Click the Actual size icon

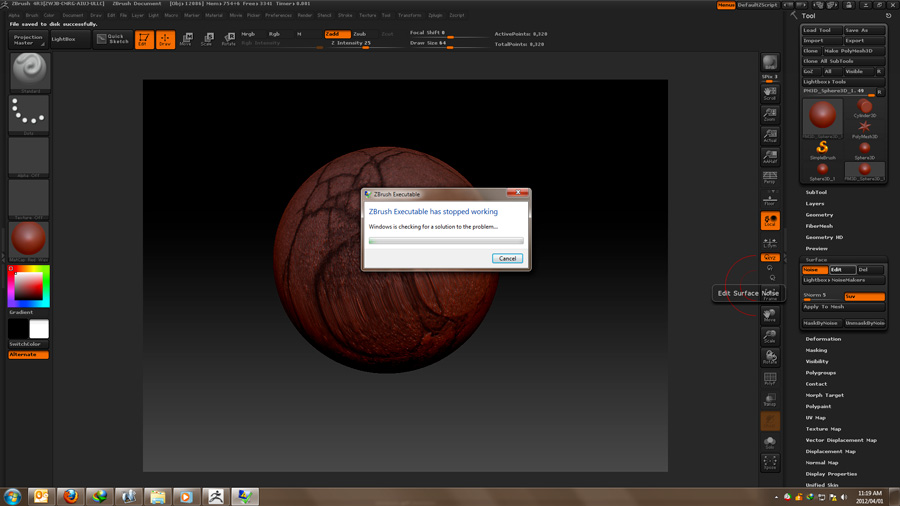click(x=770, y=135)
